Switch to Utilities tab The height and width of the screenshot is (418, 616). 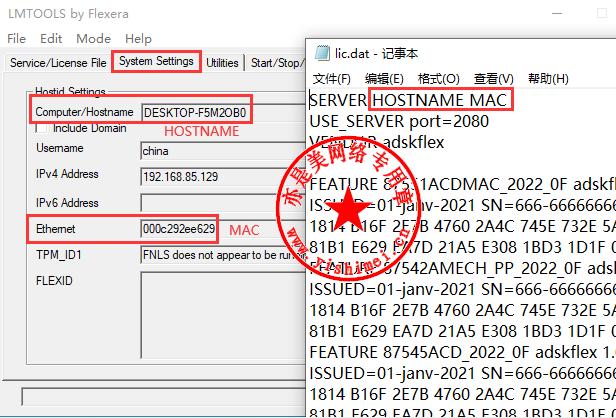[222, 63]
